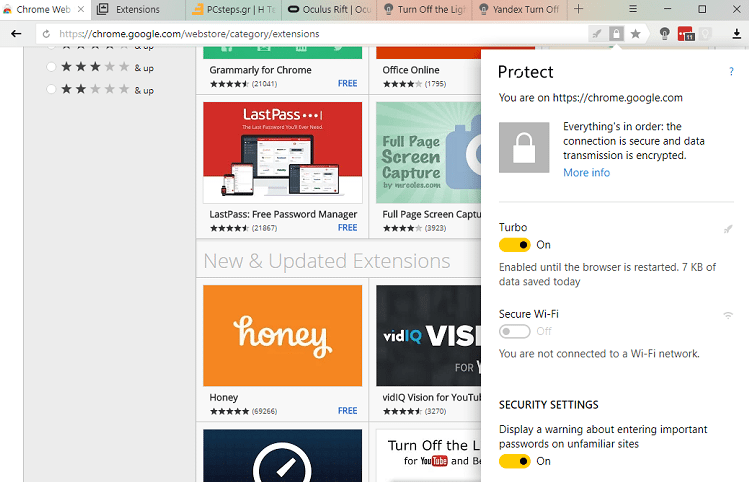Disable the password warning toggle
This screenshot has height=482, width=749.
[x=514, y=461]
